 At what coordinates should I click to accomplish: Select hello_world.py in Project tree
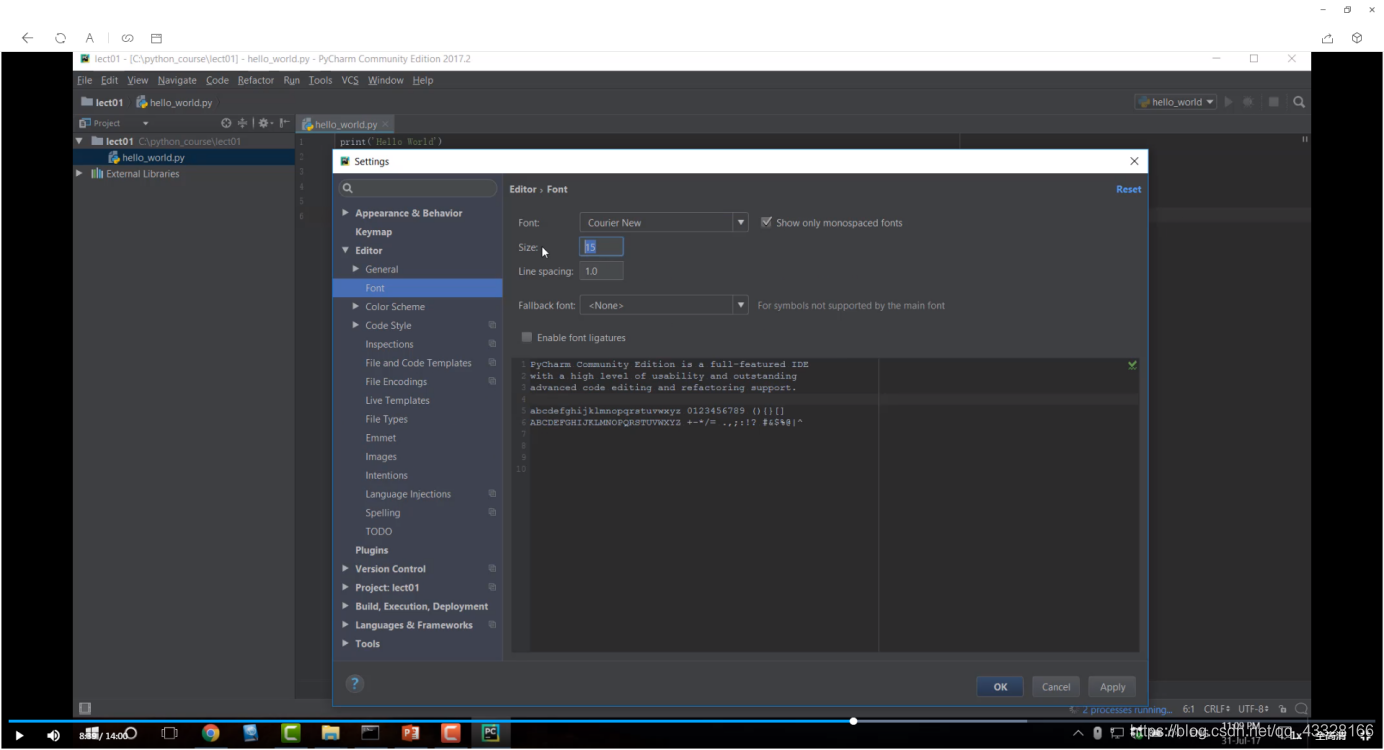click(153, 157)
